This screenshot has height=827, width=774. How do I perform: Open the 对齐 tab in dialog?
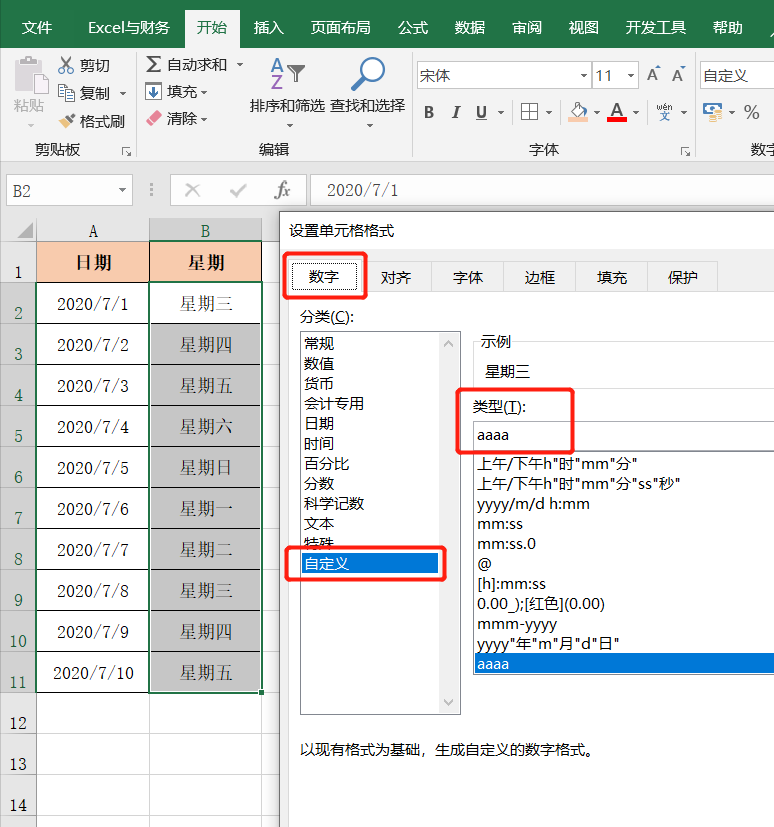[396, 277]
